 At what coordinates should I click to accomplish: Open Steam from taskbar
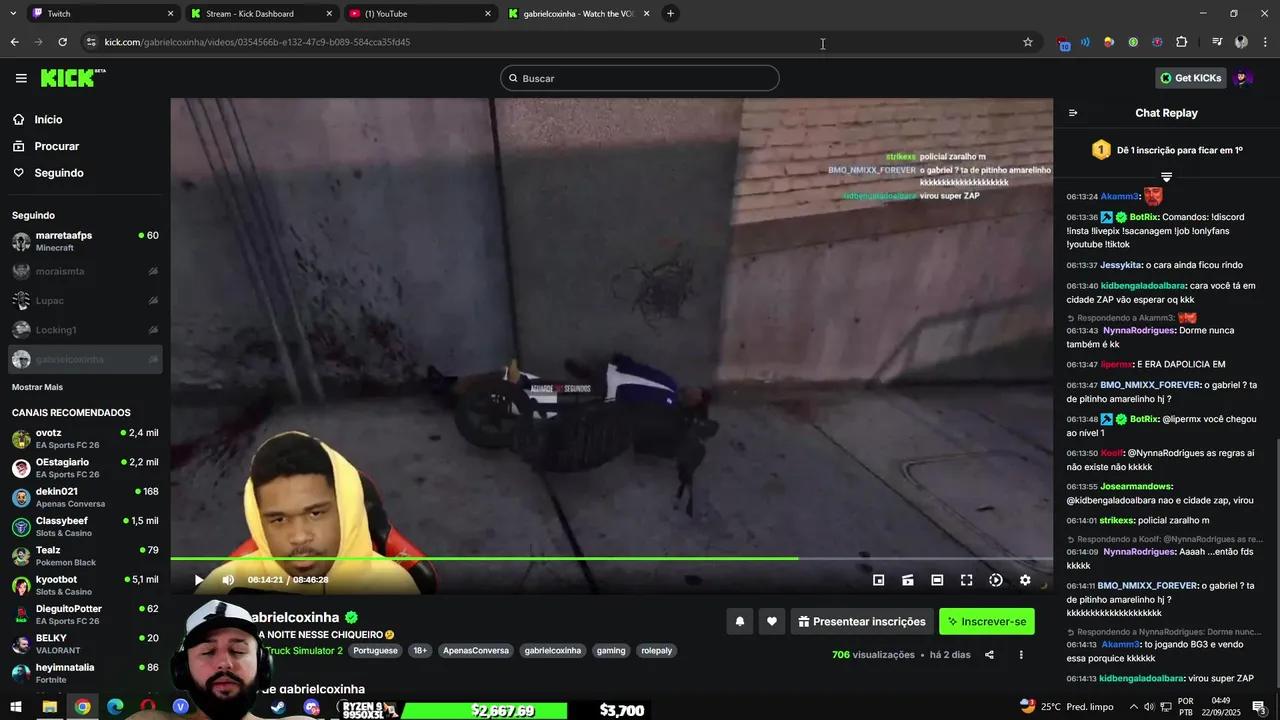[x=278, y=707]
